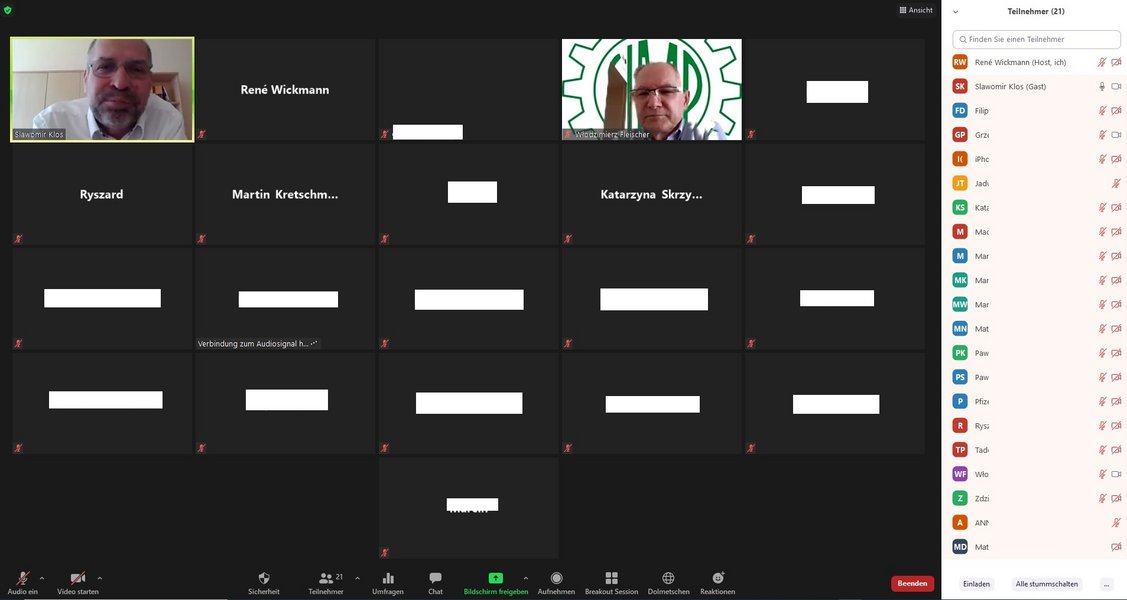Click the Bildschirm freigeben share screen icon
The image size is (1127, 600).
495,578
